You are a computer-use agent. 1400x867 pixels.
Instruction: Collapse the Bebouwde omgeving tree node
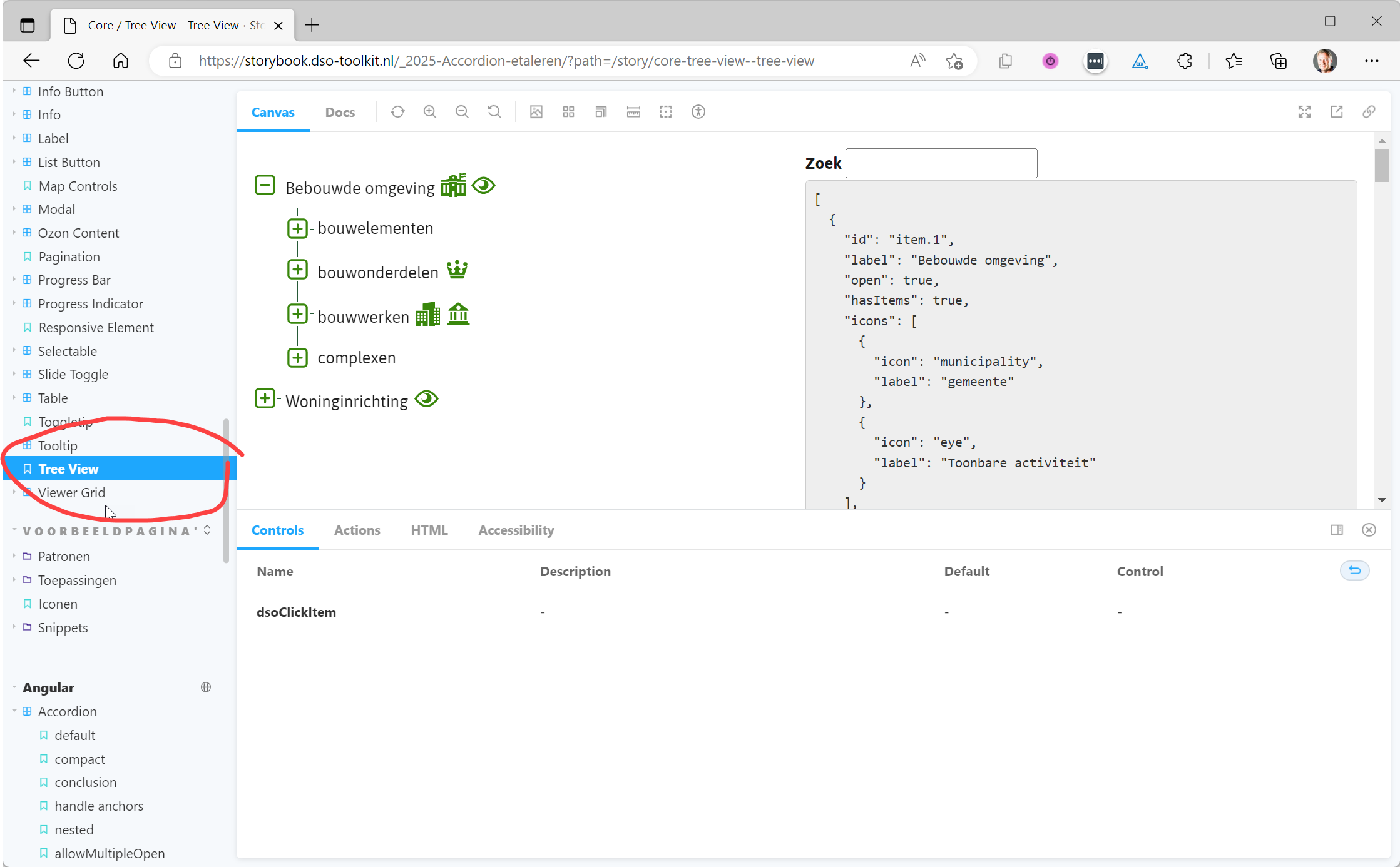coord(265,185)
